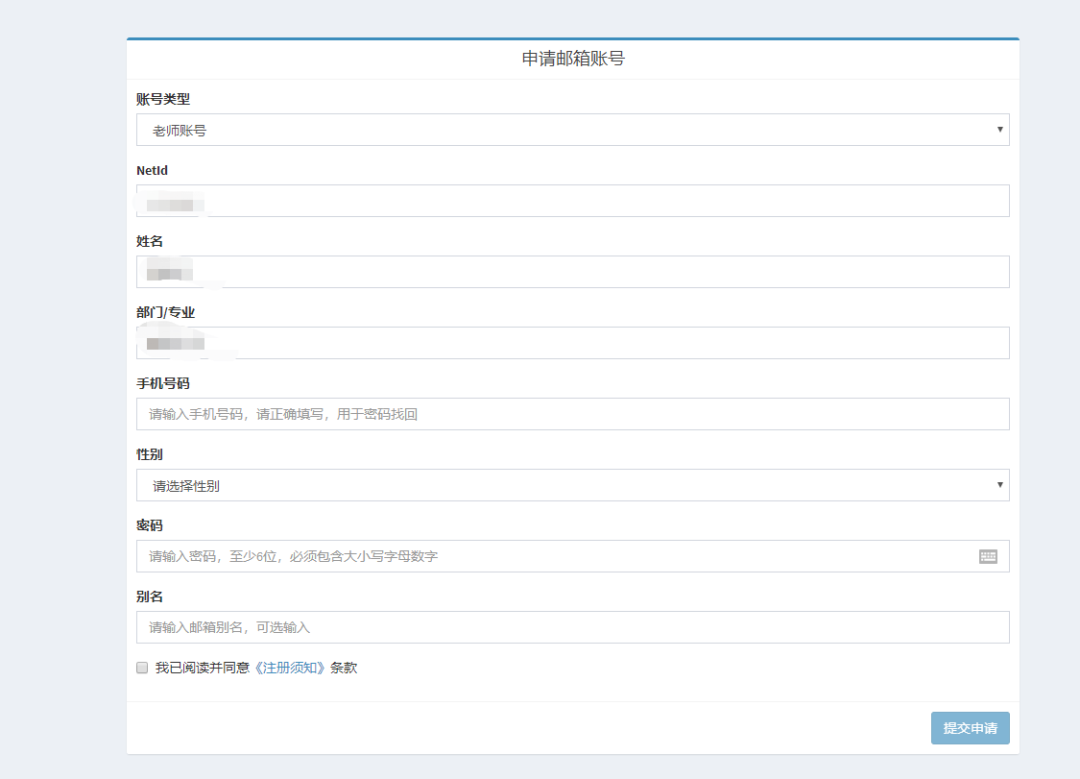Viewport: 1080px width, 779px height.
Task: Activate the 部门/专业 input field
Action: point(572,342)
